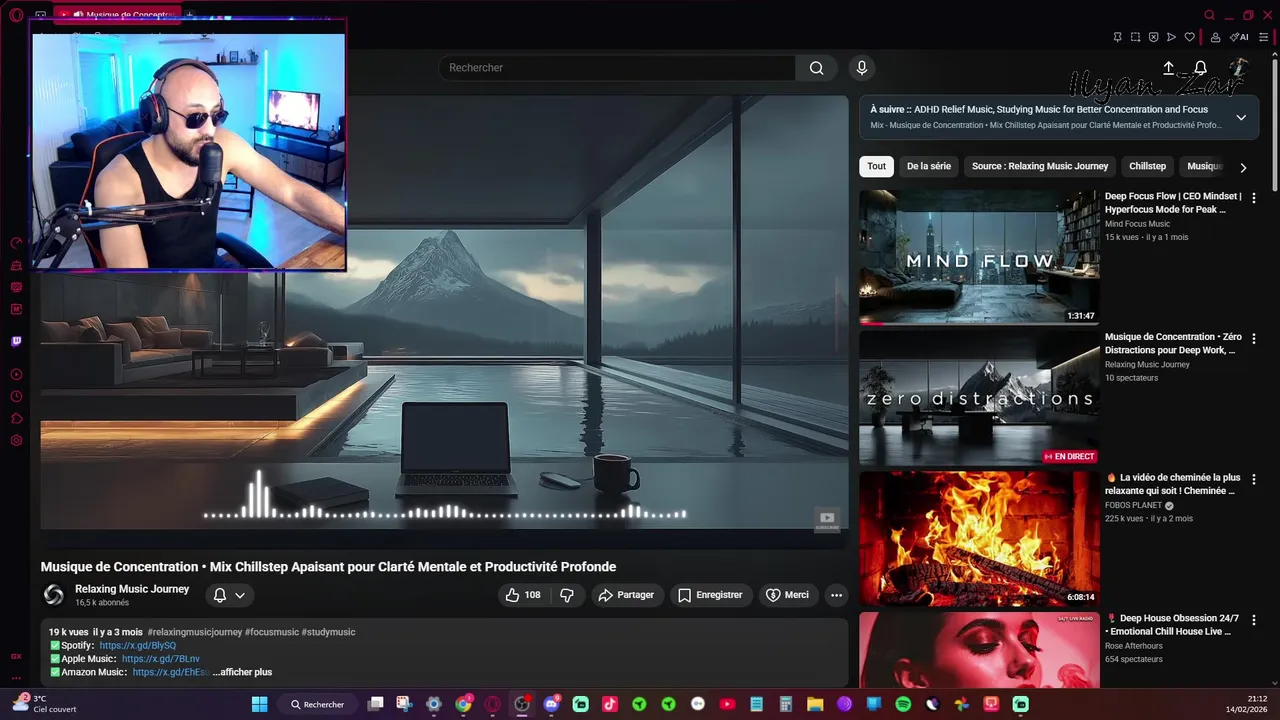1280x720 pixels.
Task: Toggle the notification bell for Relaxing Music Journey
Action: pos(220,595)
